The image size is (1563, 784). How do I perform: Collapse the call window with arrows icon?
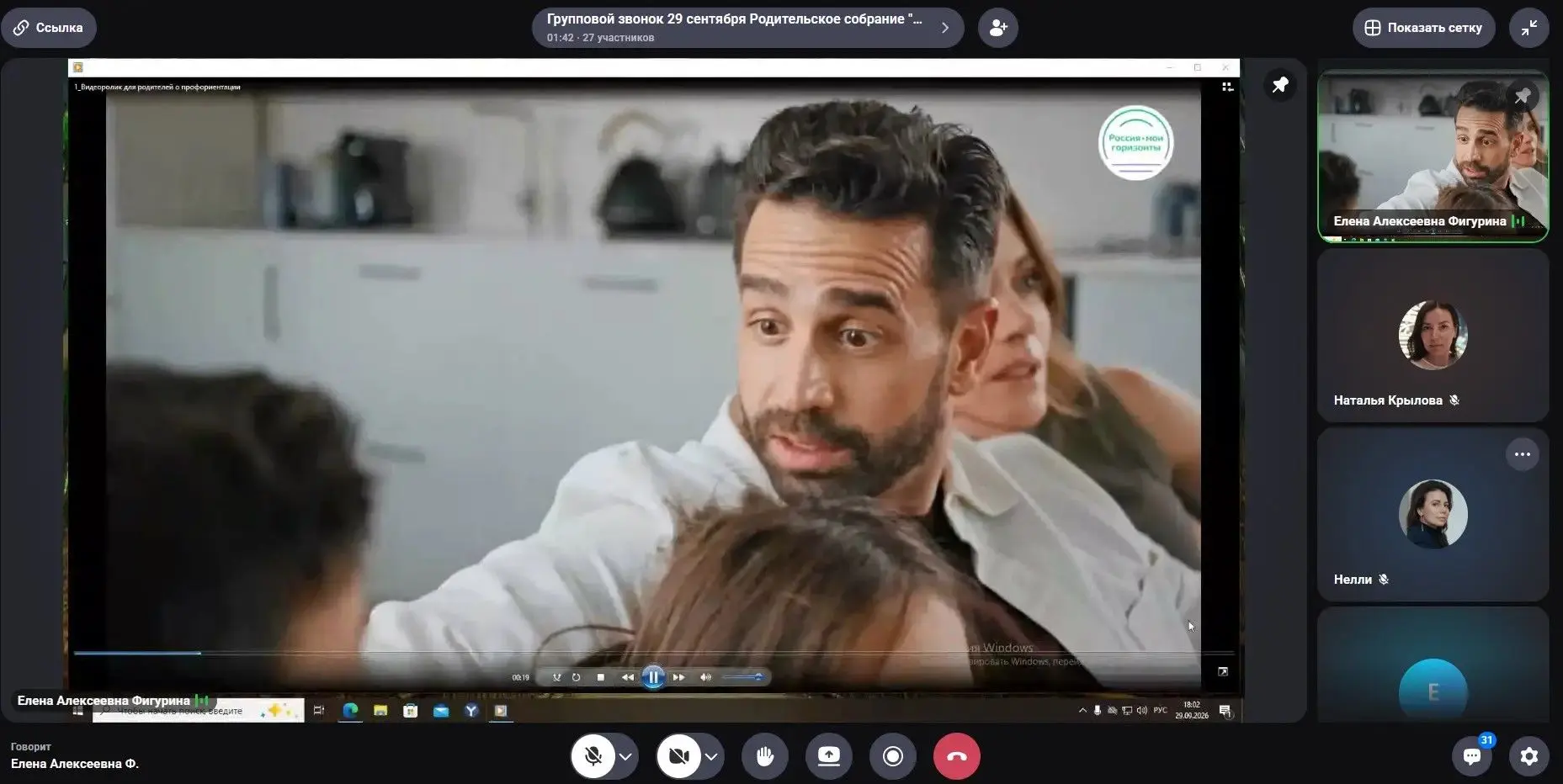[x=1529, y=28]
